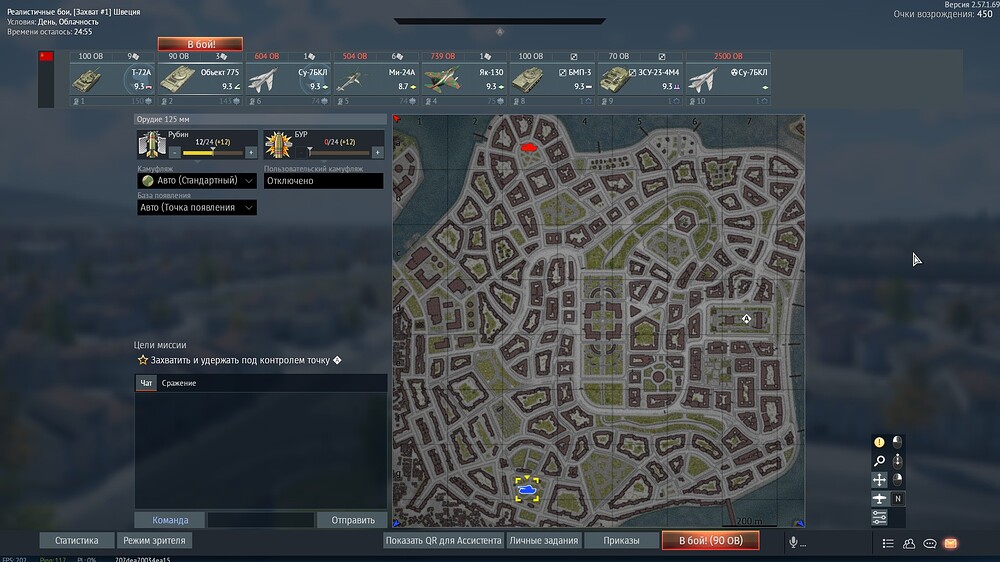Image resolution: width=1000 pixels, height=562 pixels.
Task: Open the Камуфляж dropdown Авто (Стандартный)
Action: tap(196, 181)
